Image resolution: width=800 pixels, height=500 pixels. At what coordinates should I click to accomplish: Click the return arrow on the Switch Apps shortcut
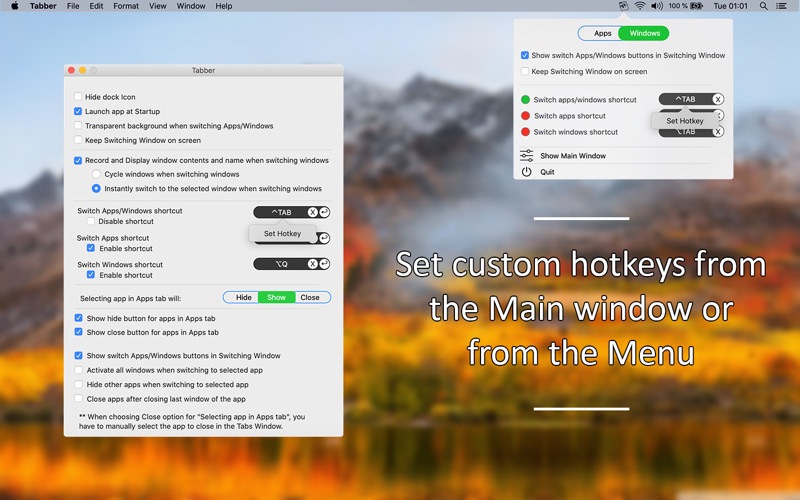coord(324,238)
